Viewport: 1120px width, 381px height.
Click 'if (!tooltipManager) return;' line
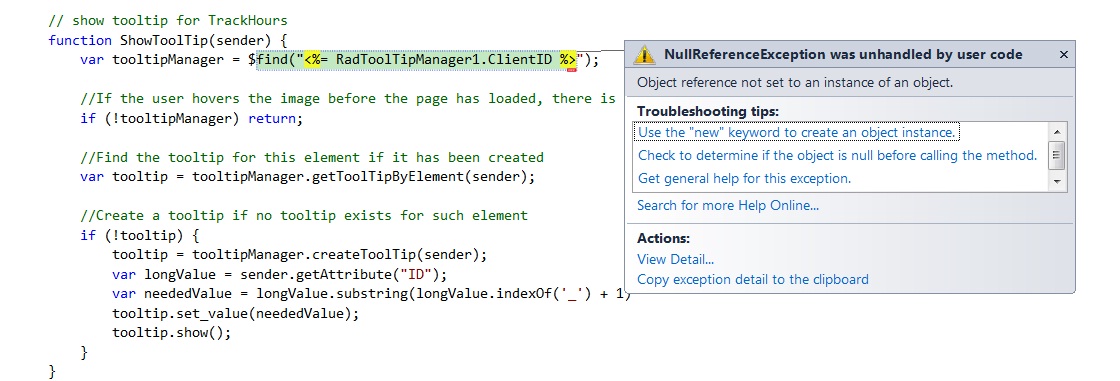point(191,118)
